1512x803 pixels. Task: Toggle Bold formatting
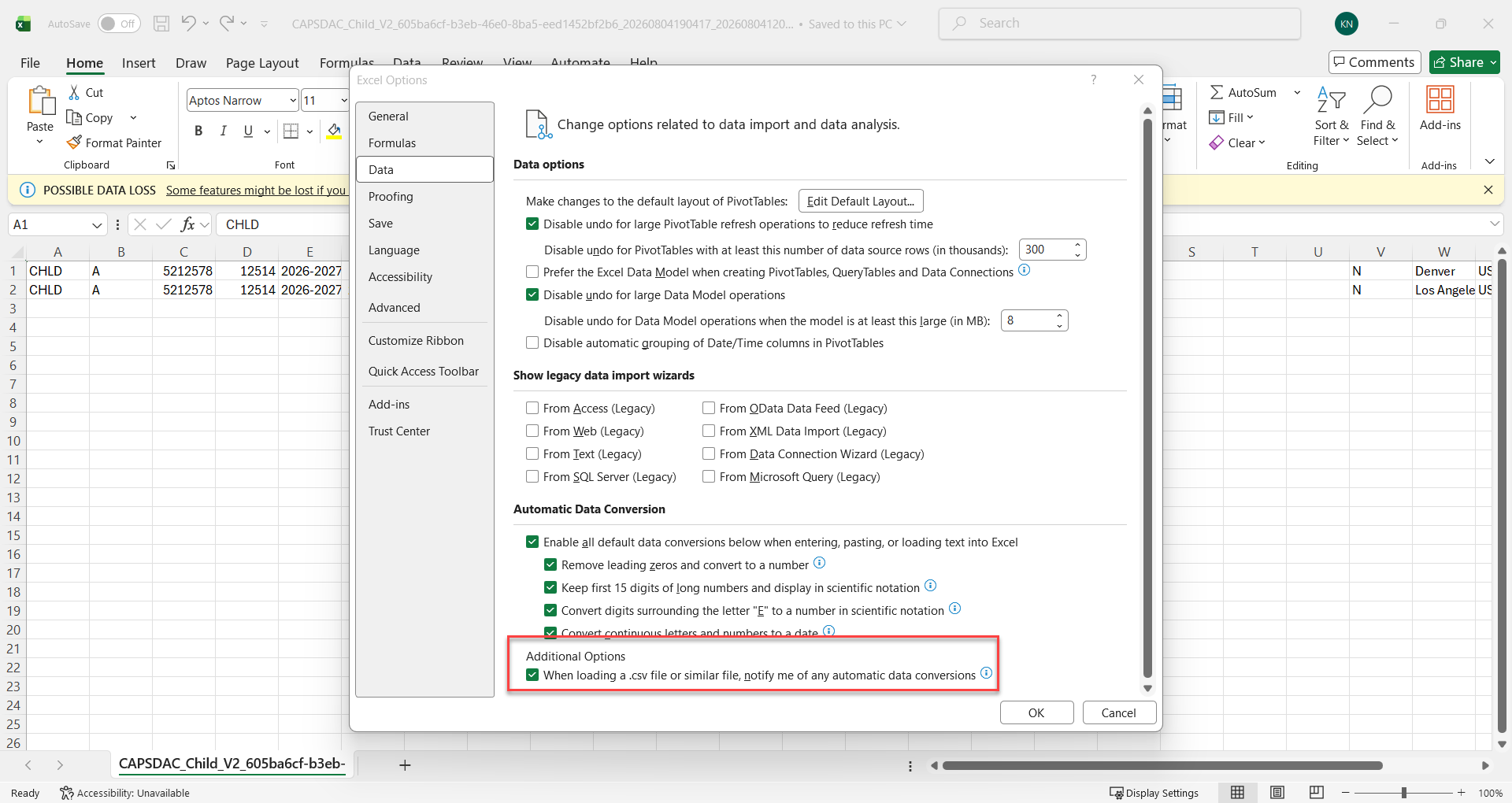pos(198,131)
